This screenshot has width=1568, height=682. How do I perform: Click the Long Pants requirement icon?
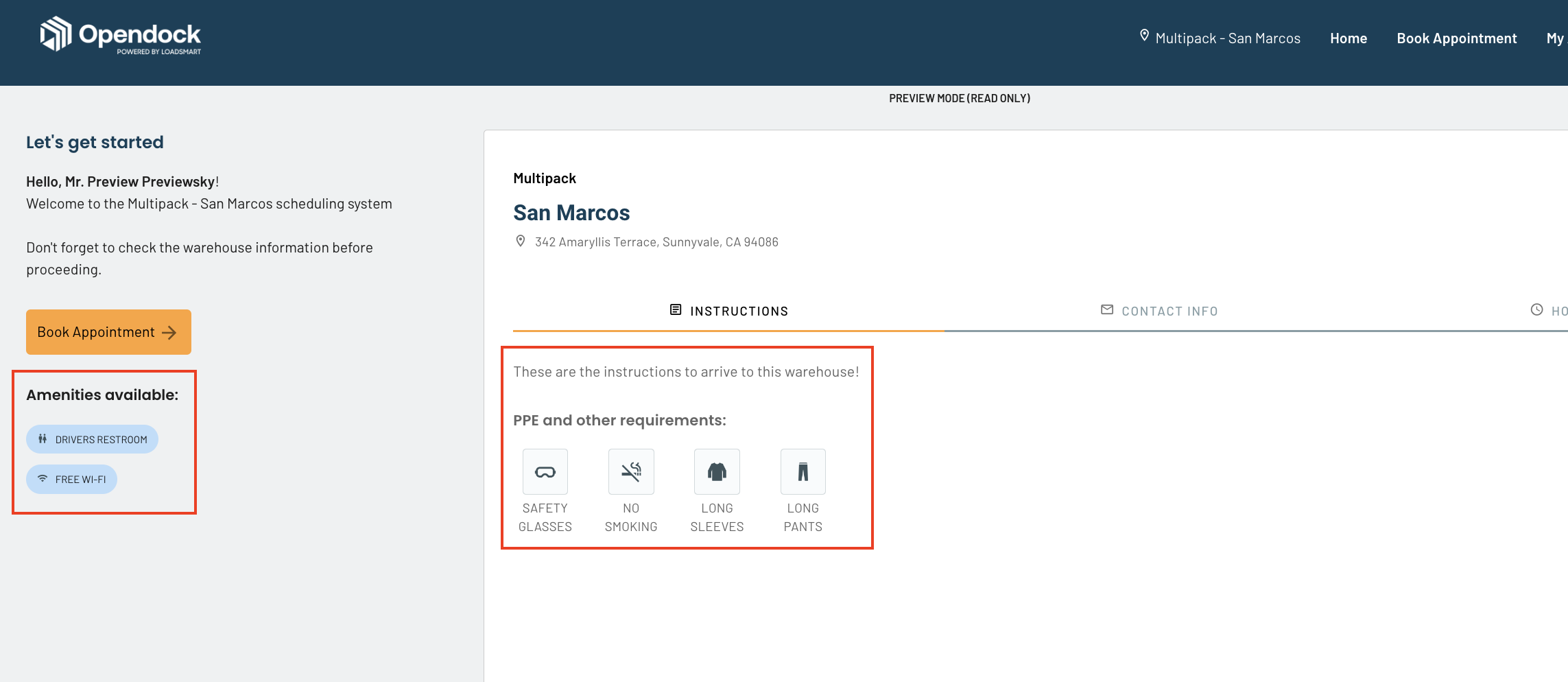[x=803, y=472]
